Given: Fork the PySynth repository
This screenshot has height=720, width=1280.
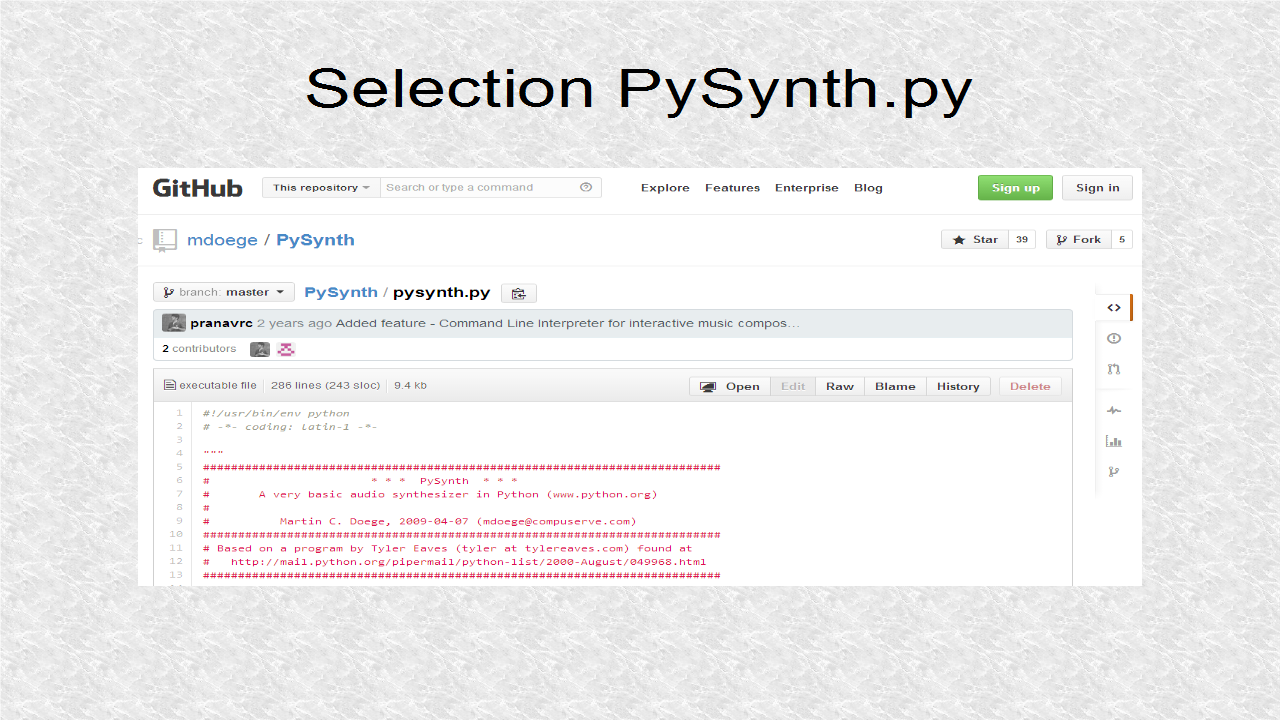Looking at the screenshot, I should point(1078,239).
